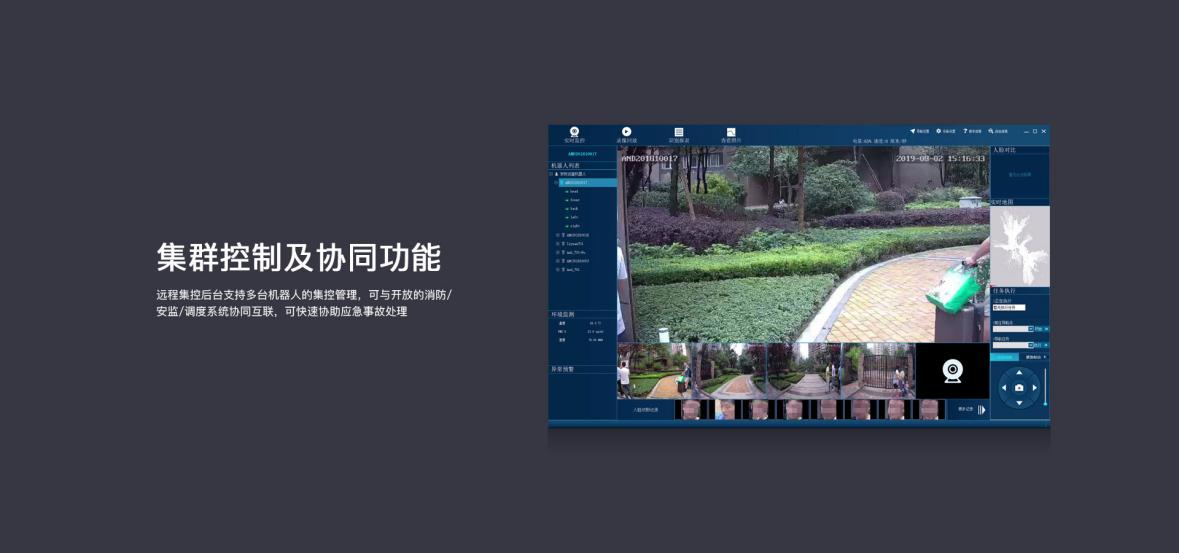This screenshot has height=553, width=1179.
Task: Click the list view icon in top toolbar
Action: pos(678,132)
